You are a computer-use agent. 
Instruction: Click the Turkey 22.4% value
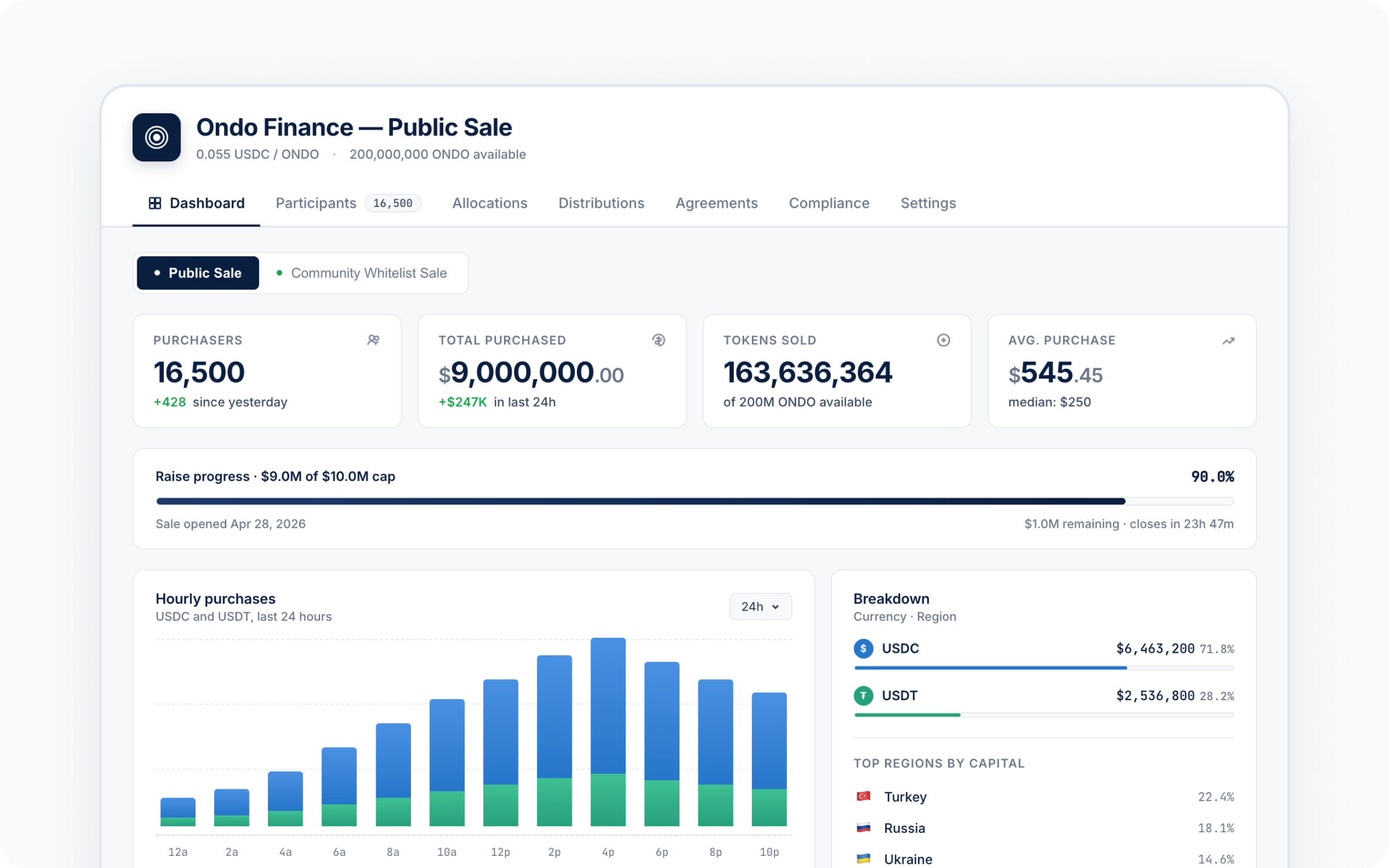point(1216,797)
